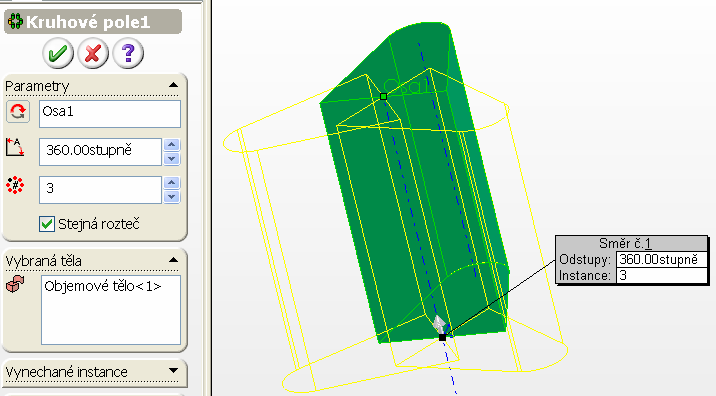Uncheck the Stejná rozteč checkbox
716x396 pixels.
tap(47, 224)
